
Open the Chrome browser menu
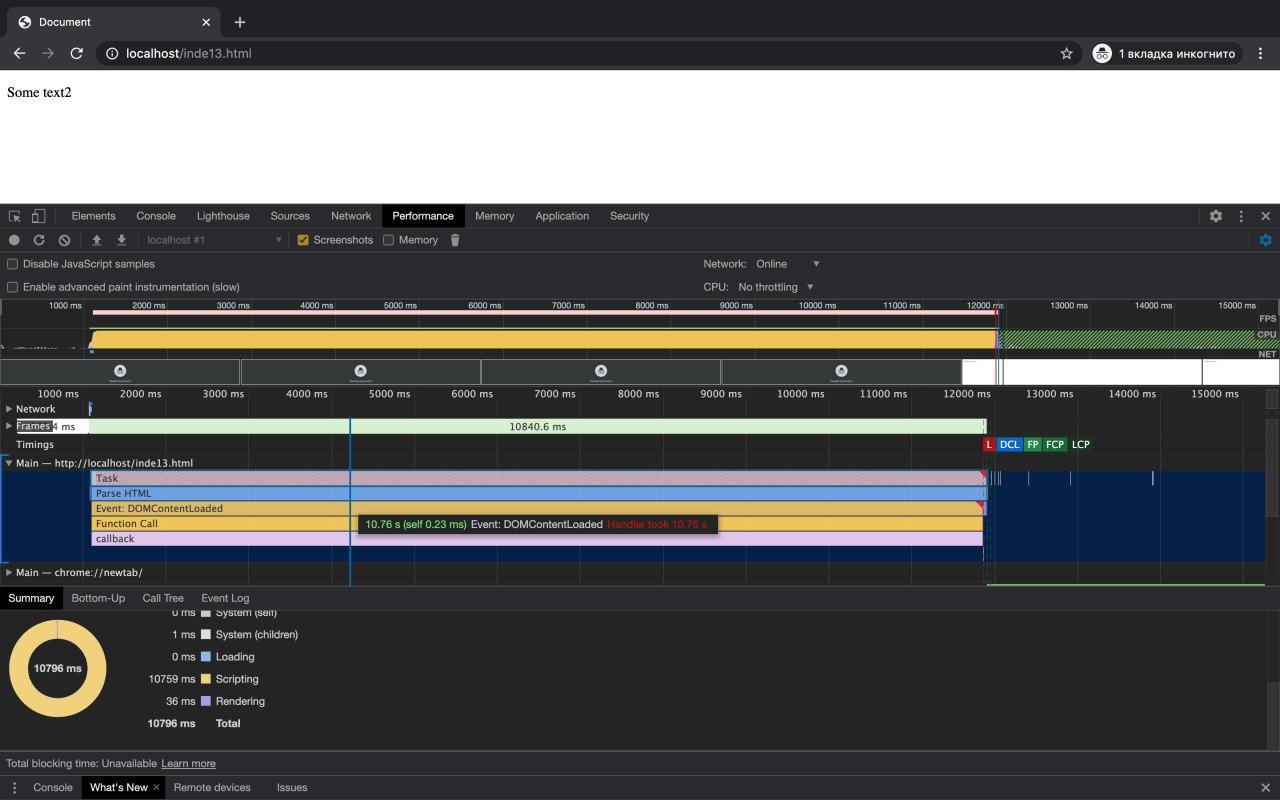pos(1261,53)
